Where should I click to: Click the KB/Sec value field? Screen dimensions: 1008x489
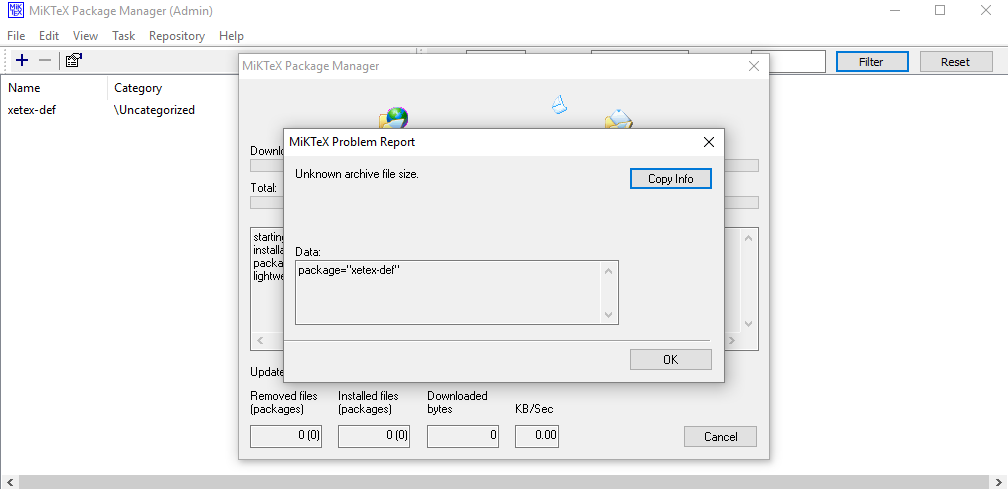[537, 436]
